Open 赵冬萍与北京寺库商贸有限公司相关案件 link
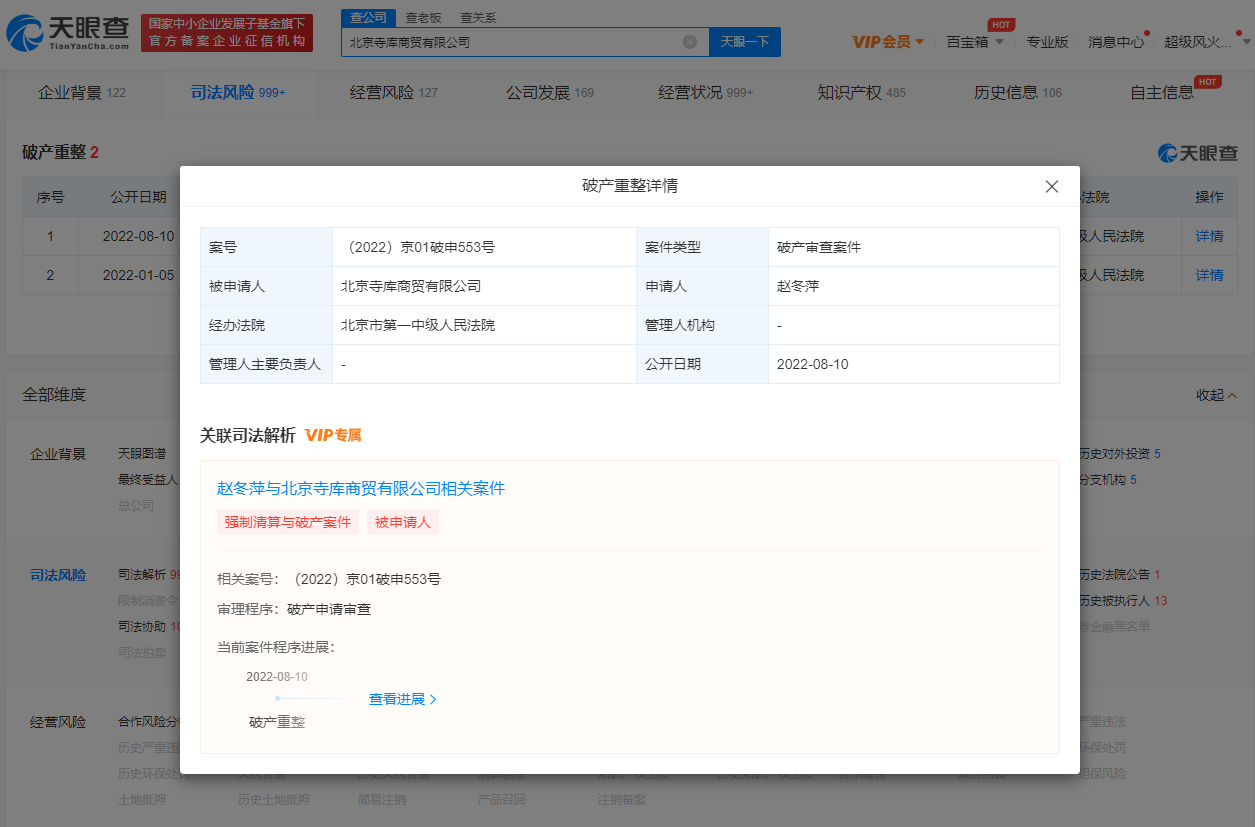 361,489
